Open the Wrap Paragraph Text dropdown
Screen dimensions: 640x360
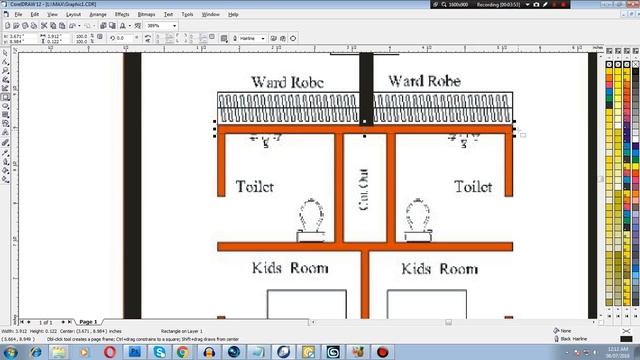click(x=224, y=38)
